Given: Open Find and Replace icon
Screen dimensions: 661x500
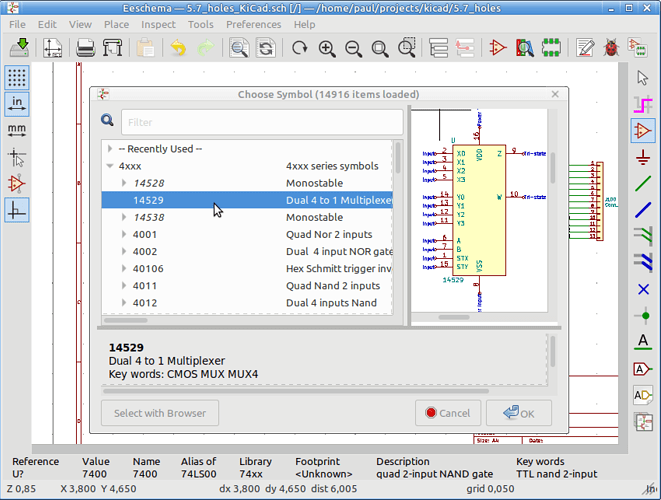Looking at the screenshot, I should coord(266,47).
